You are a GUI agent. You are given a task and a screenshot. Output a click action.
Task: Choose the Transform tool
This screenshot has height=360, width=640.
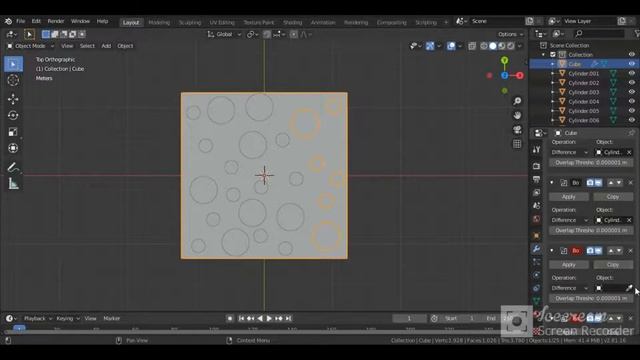(x=13, y=148)
